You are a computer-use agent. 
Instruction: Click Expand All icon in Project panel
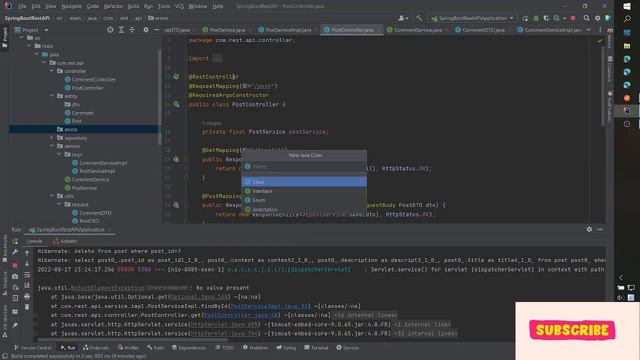(121, 30)
